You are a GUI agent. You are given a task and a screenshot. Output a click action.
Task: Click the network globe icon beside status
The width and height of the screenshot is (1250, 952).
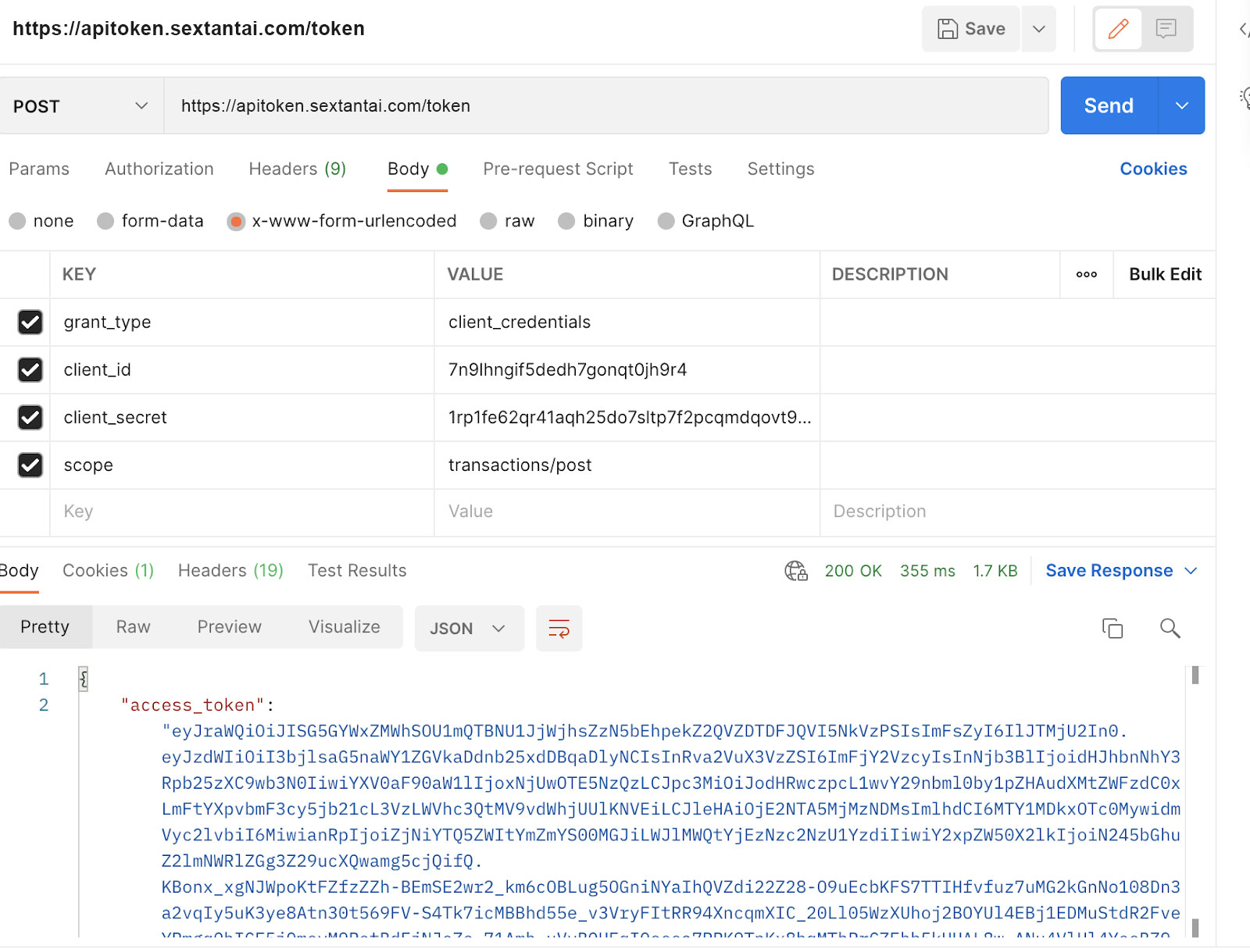tap(796, 571)
